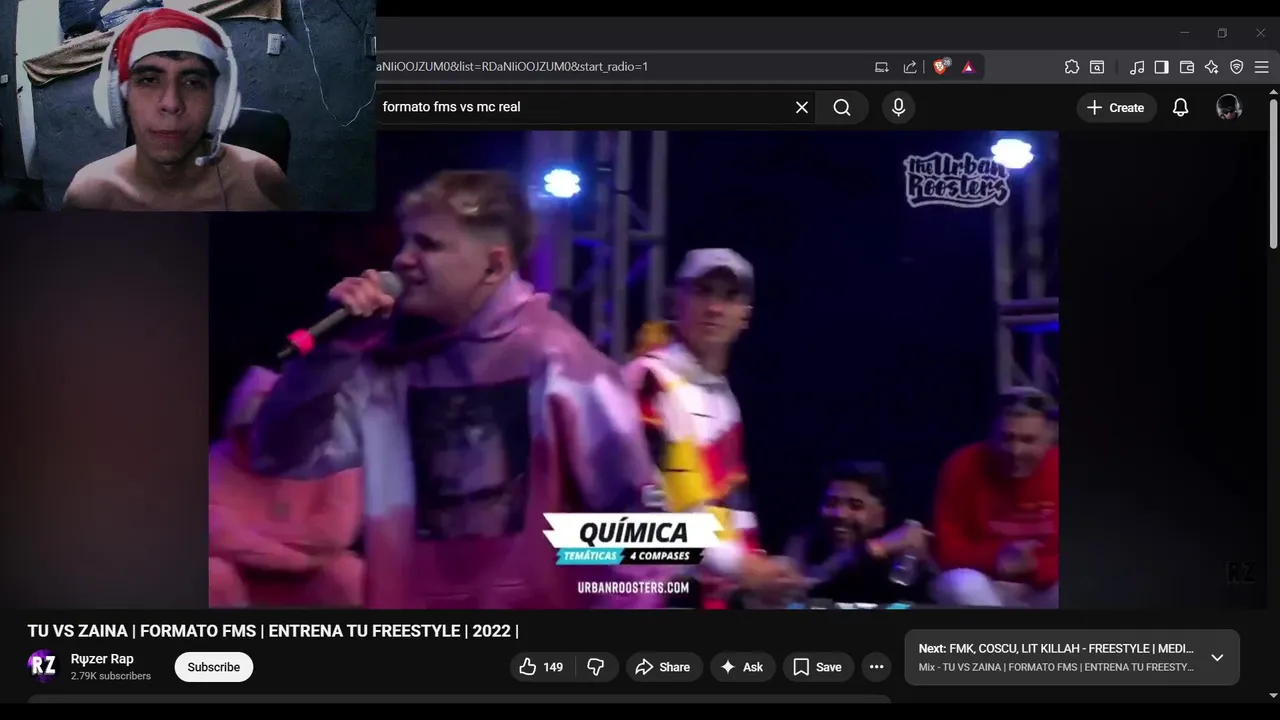Screen dimensions: 1280x720
Task: Click the video player area
Action: click(x=633, y=370)
